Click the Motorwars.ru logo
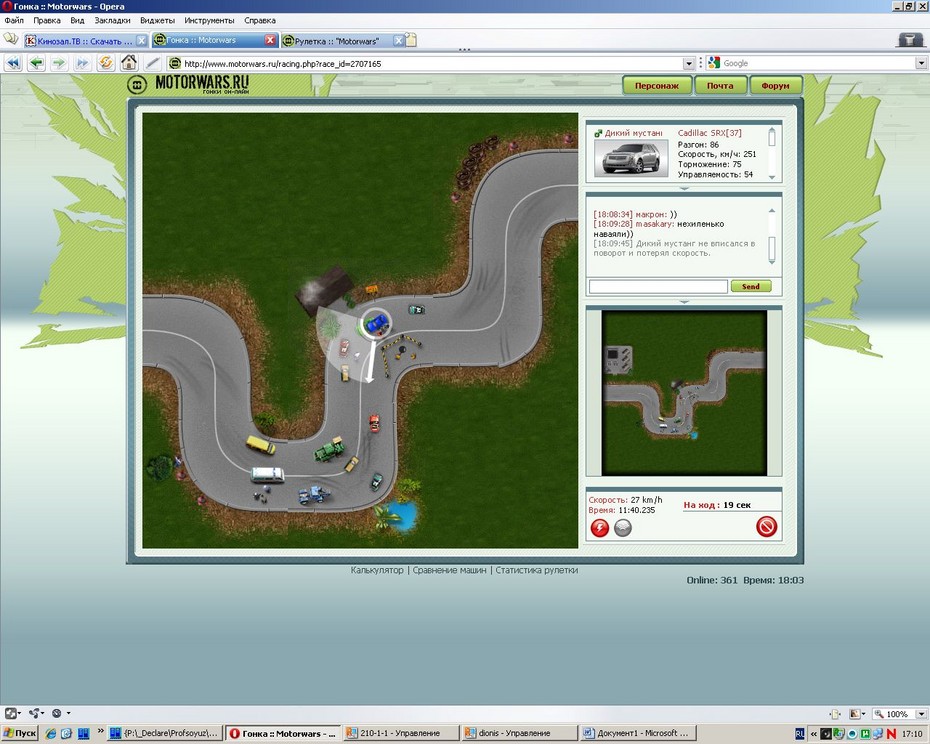The height and width of the screenshot is (744, 930). tap(189, 84)
